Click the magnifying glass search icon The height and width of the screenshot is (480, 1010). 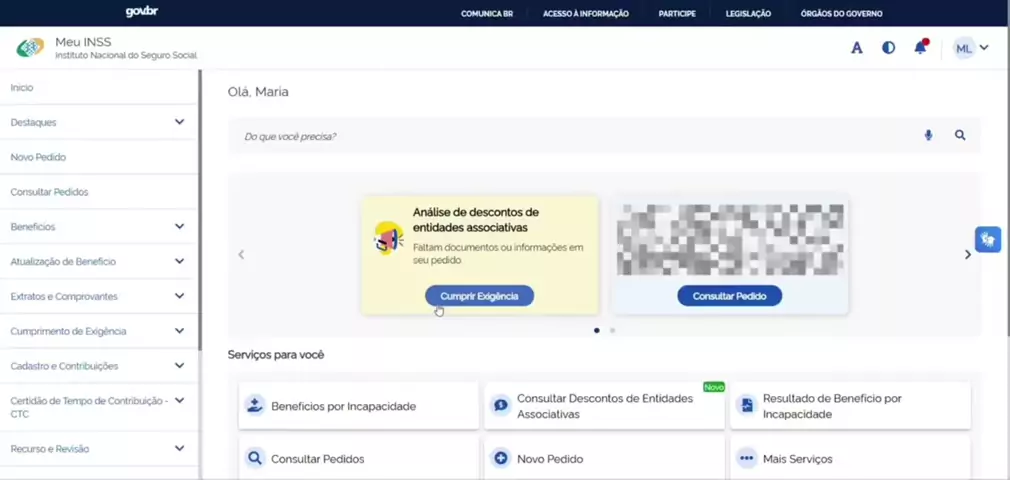(960, 135)
